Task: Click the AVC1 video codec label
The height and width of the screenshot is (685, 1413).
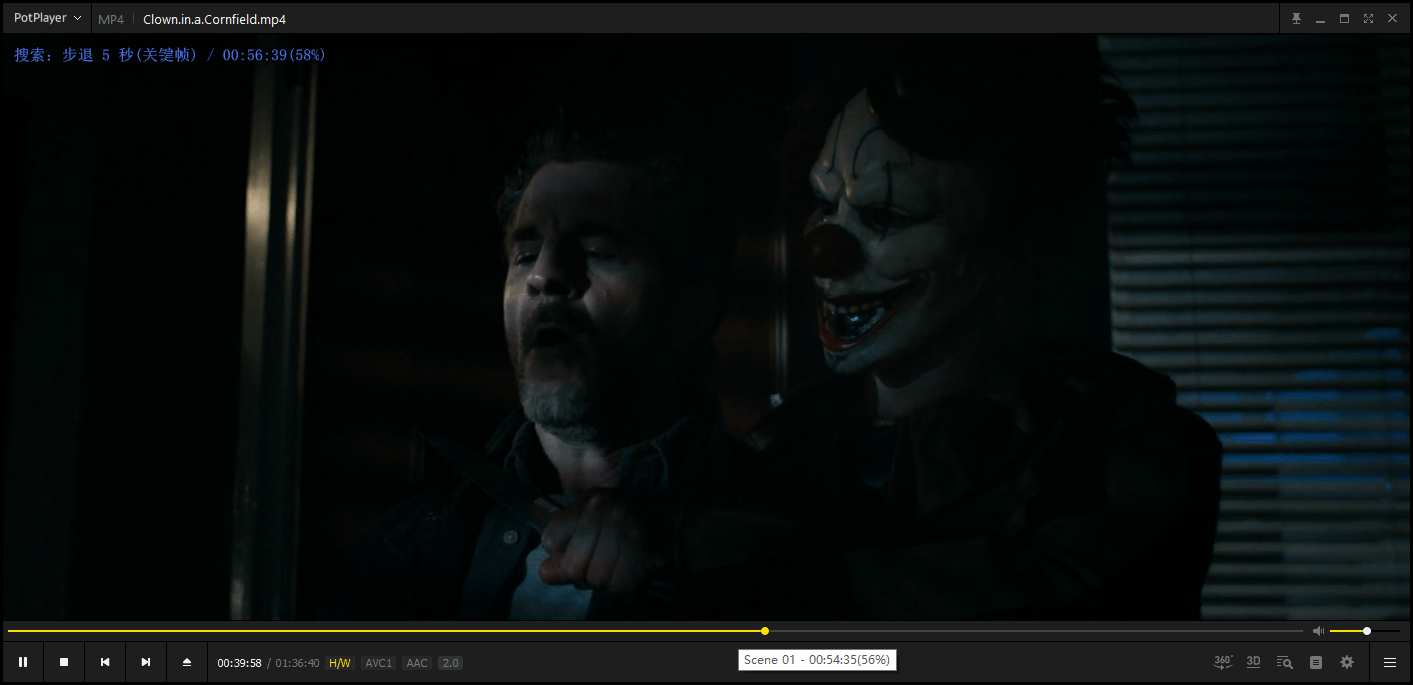Action: coord(378,663)
